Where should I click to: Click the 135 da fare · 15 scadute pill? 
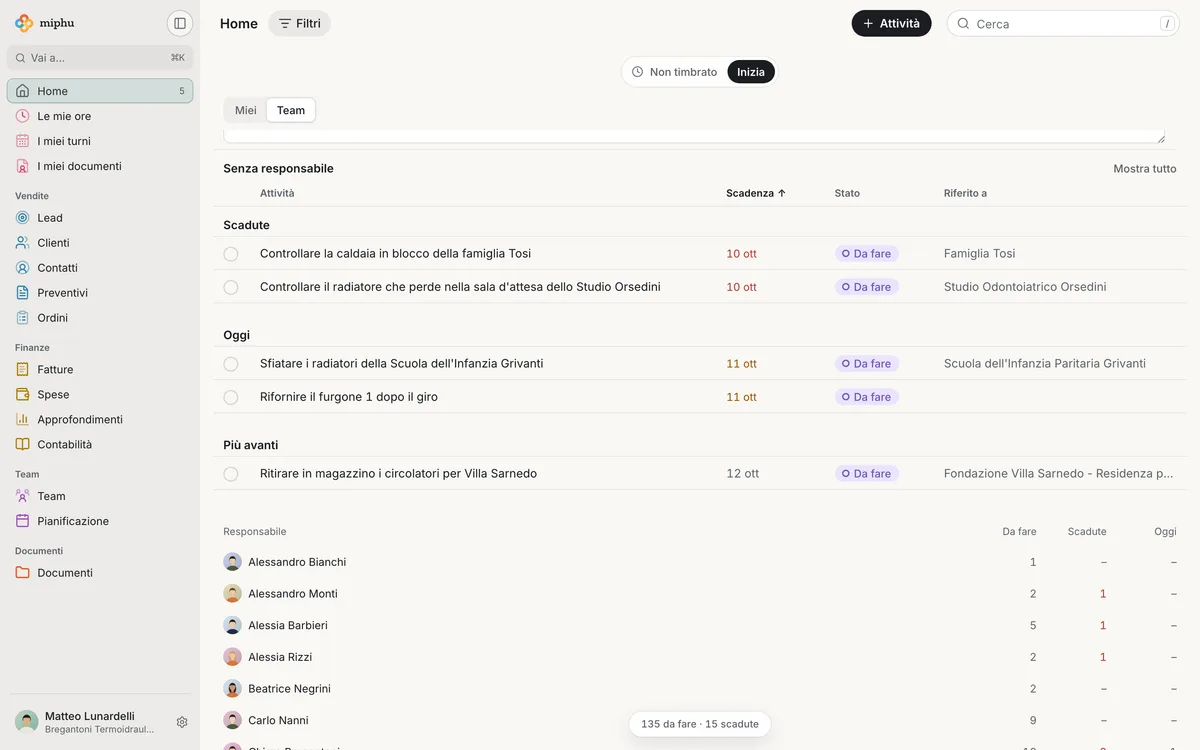pyautogui.click(x=700, y=724)
